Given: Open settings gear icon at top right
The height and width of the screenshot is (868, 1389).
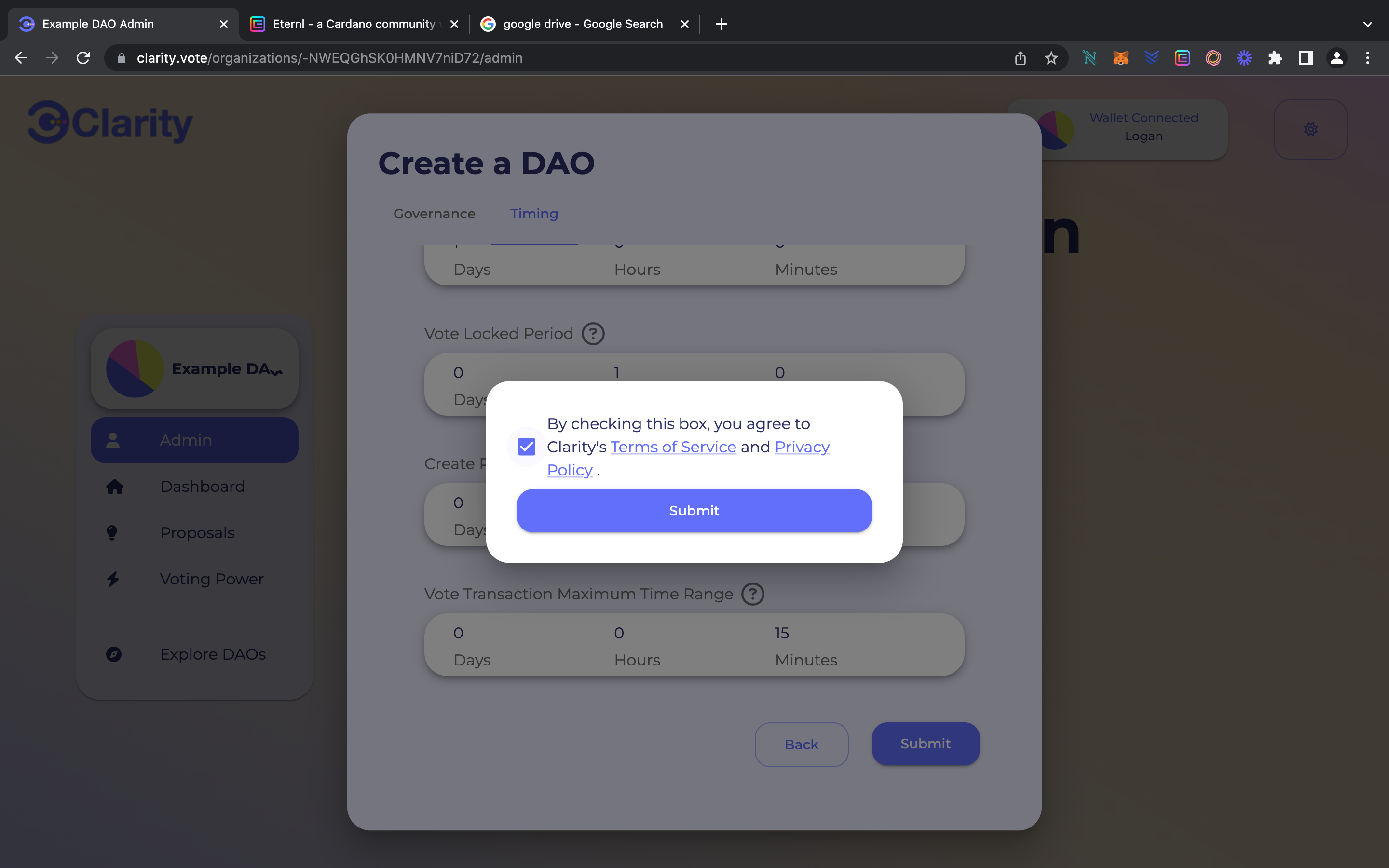Looking at the screenshot, I should 1310,129.
